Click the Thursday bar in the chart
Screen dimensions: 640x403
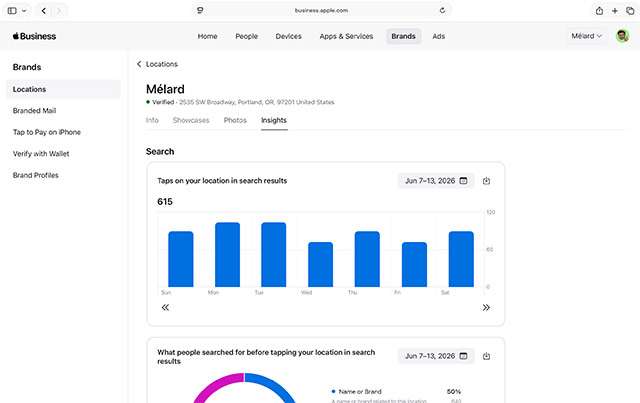point(367,259)
